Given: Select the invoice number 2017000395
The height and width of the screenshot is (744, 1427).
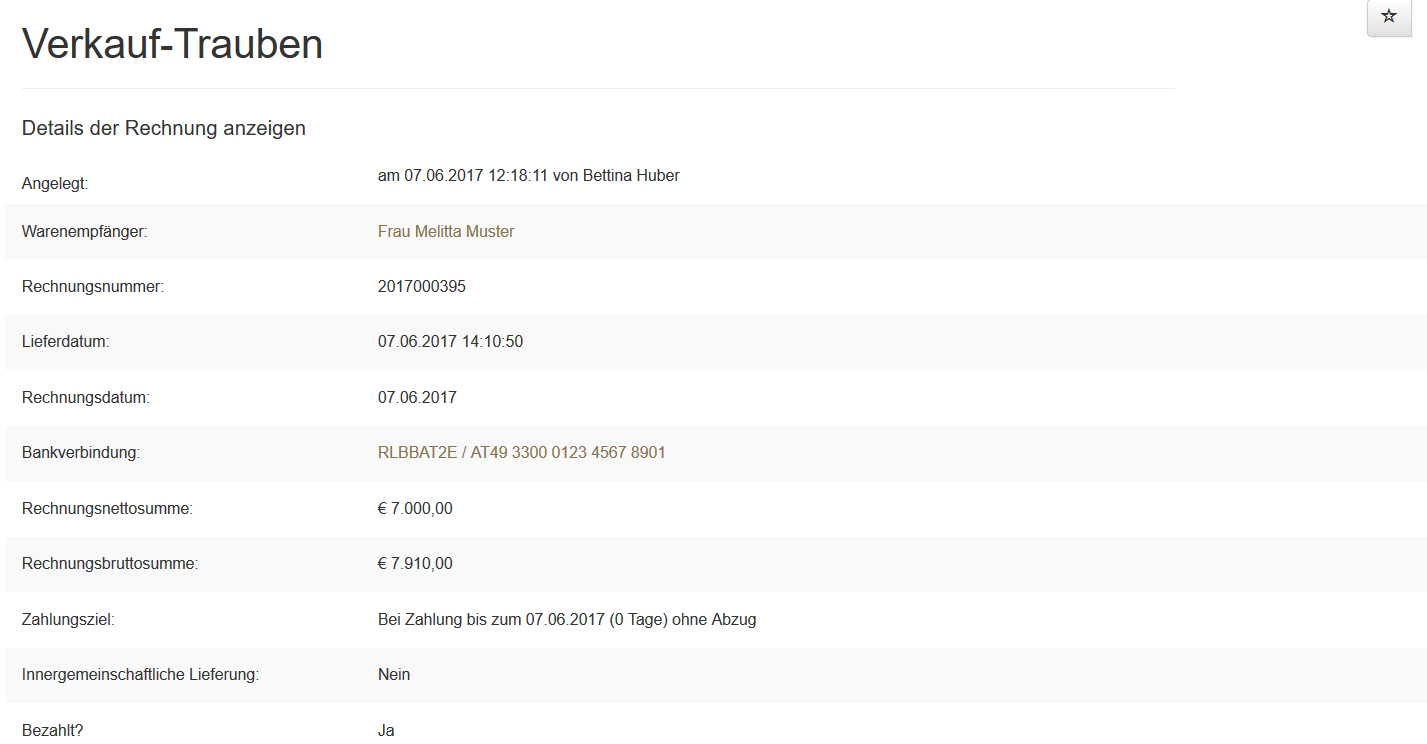Looking at the screenshot, I should point(422,287).
